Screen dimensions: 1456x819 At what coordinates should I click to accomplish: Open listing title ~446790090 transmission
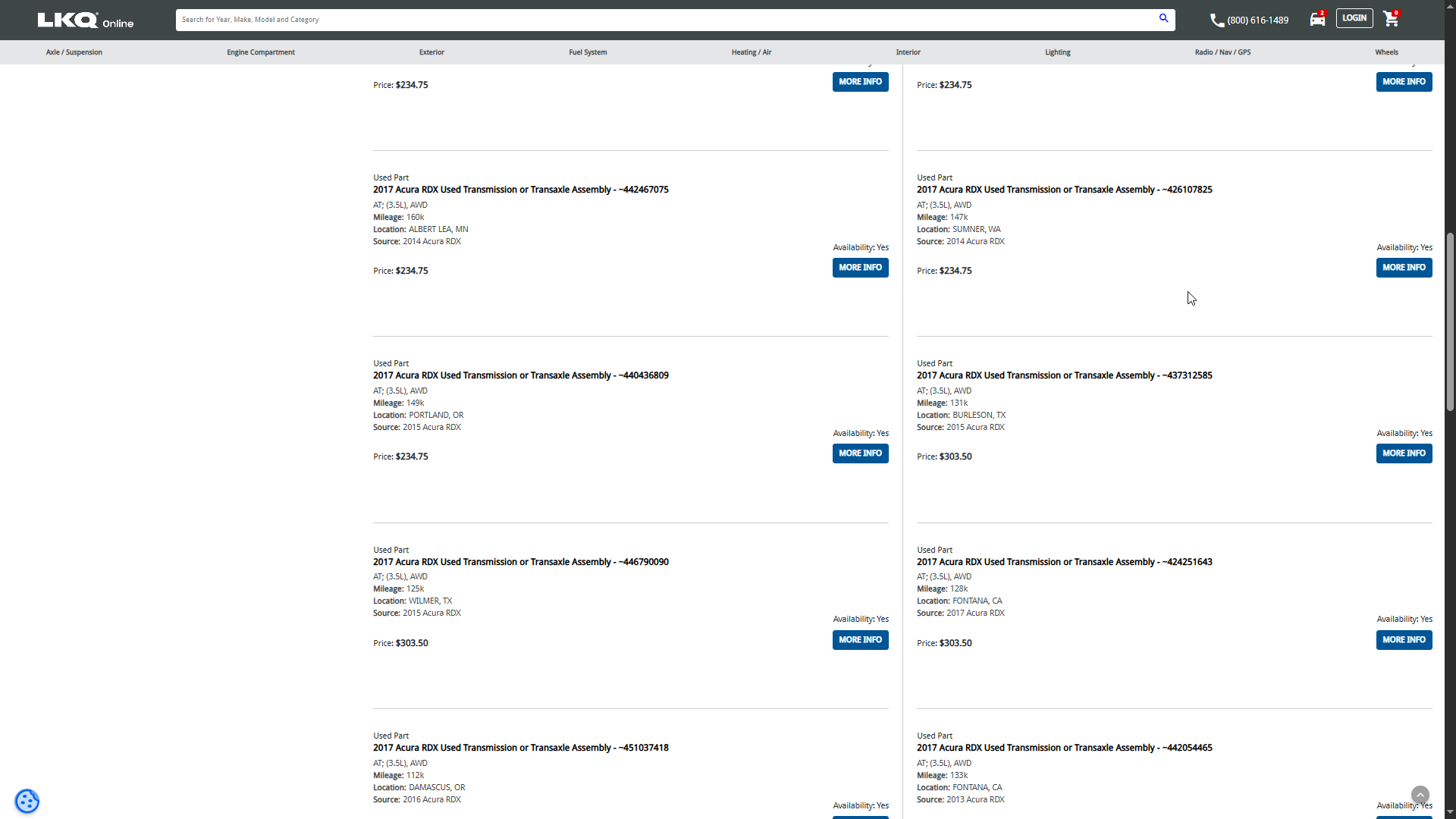click(520, 562)
